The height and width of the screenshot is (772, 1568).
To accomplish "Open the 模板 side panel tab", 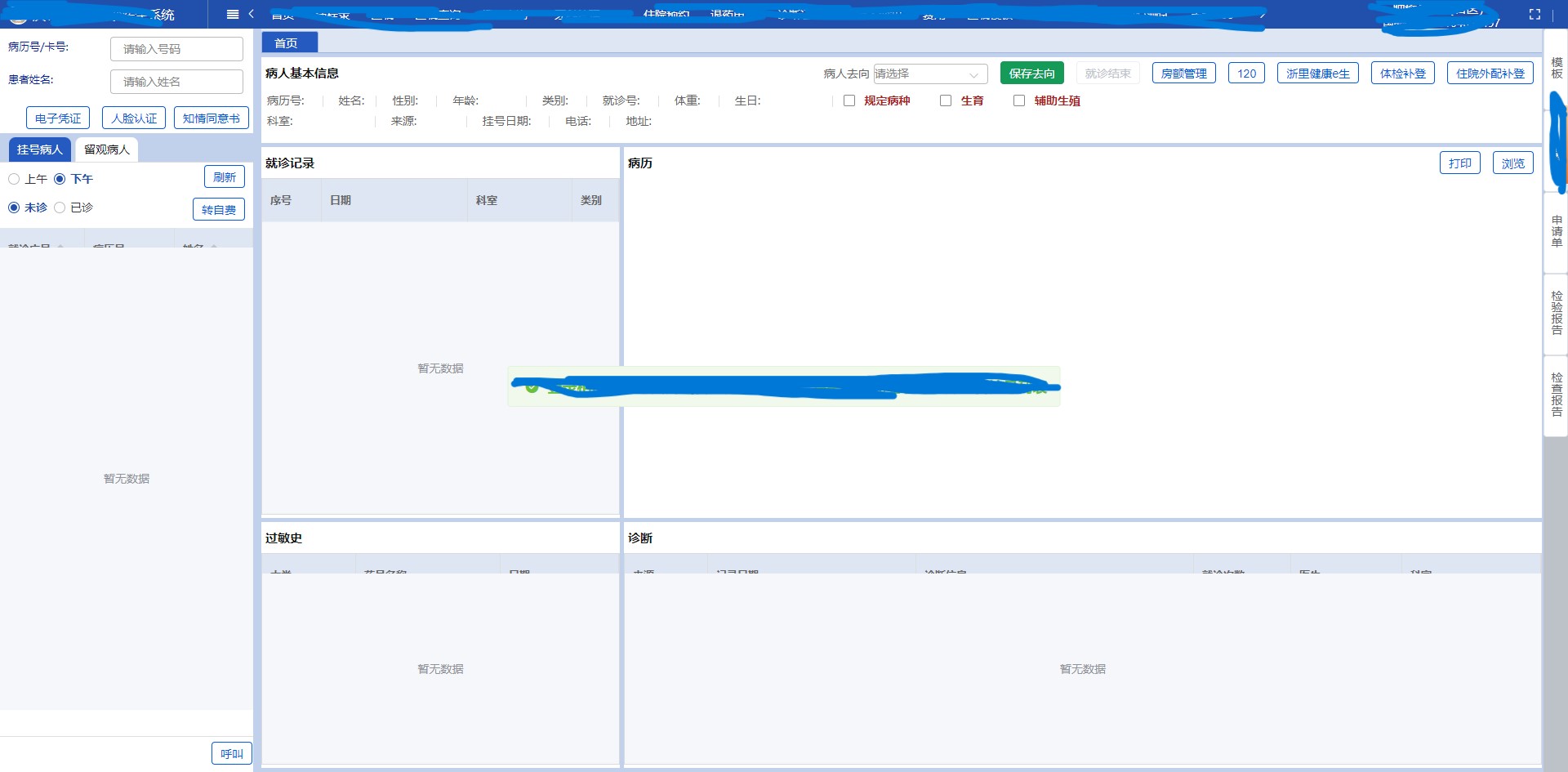I will click(1557, 68).
